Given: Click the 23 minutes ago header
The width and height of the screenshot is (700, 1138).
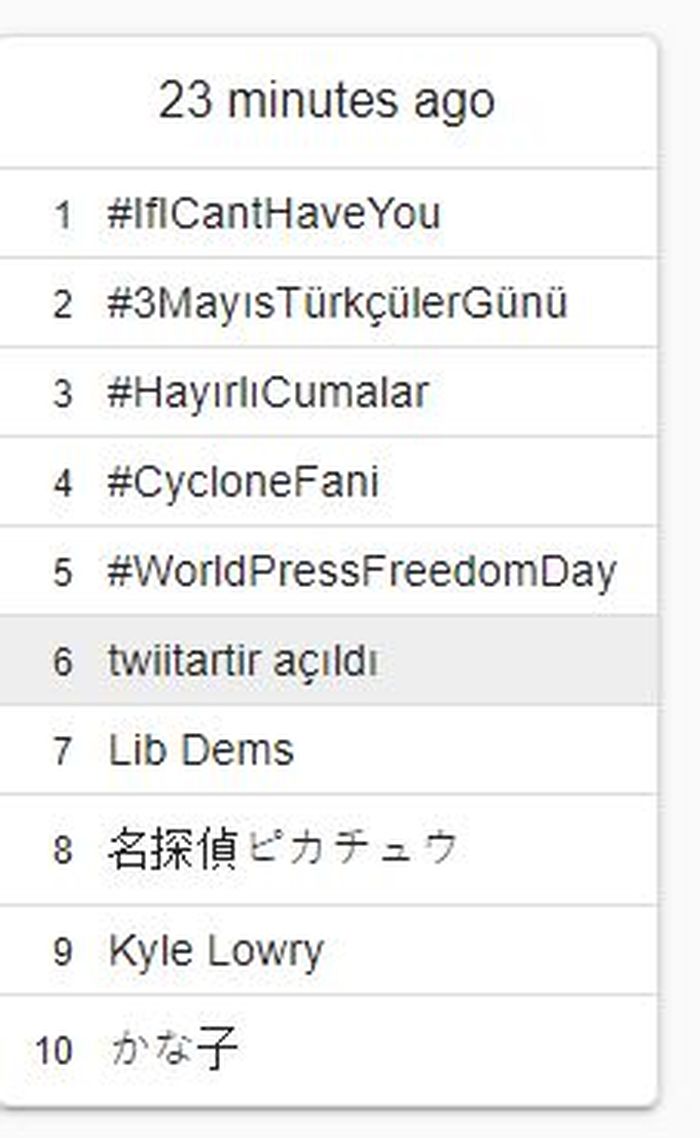Looking at the screenshot, I should click(x=330, y=99).
